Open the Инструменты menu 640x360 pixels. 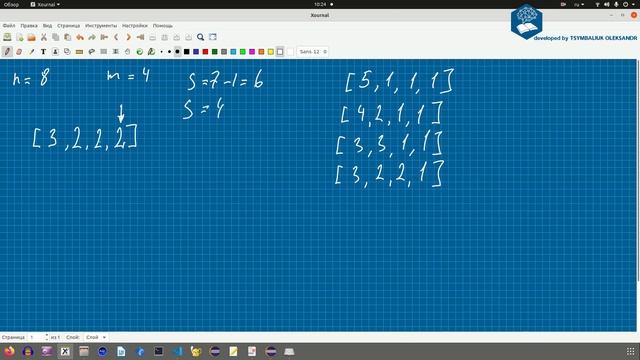pos(101,26)
